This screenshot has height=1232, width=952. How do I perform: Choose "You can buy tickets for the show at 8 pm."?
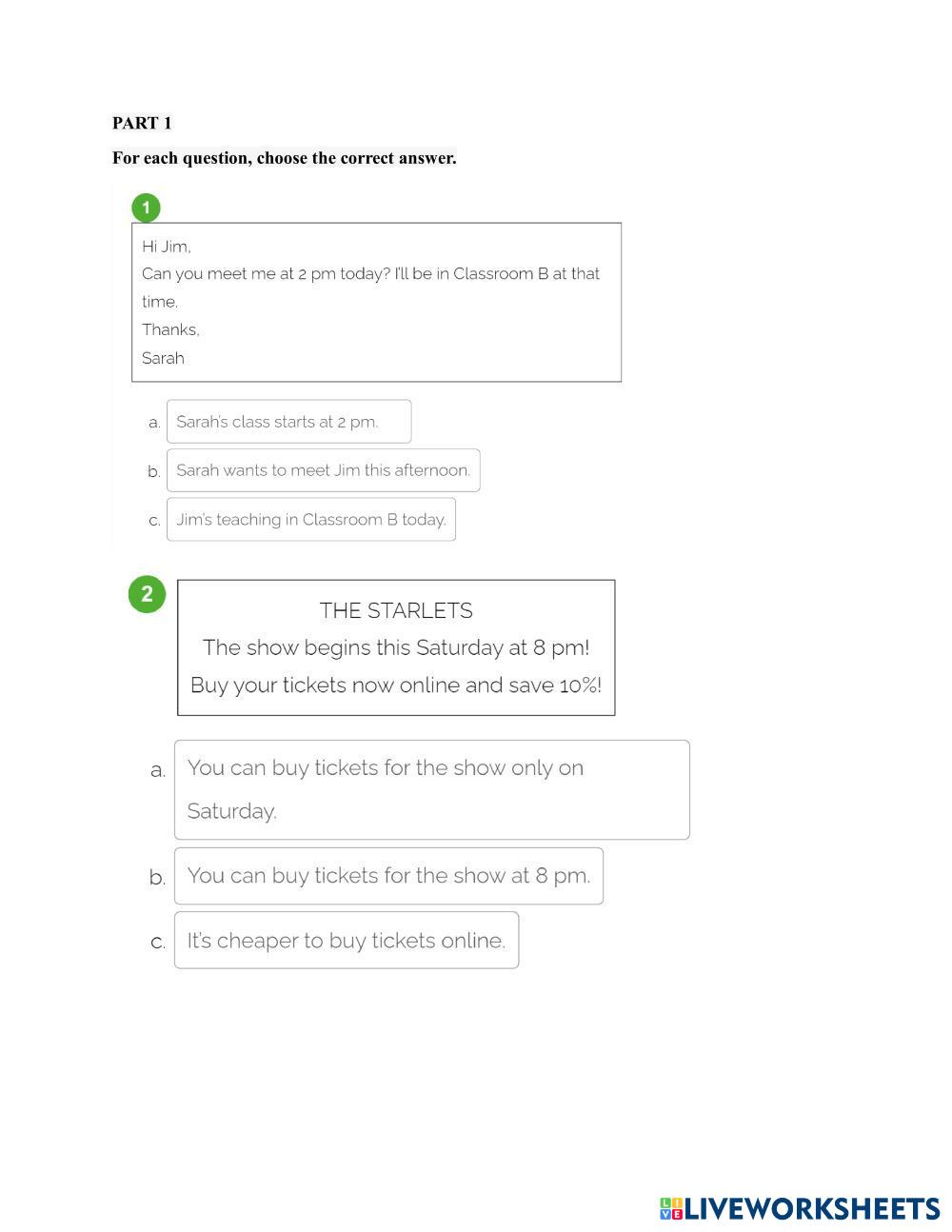(x=388, y=876)
